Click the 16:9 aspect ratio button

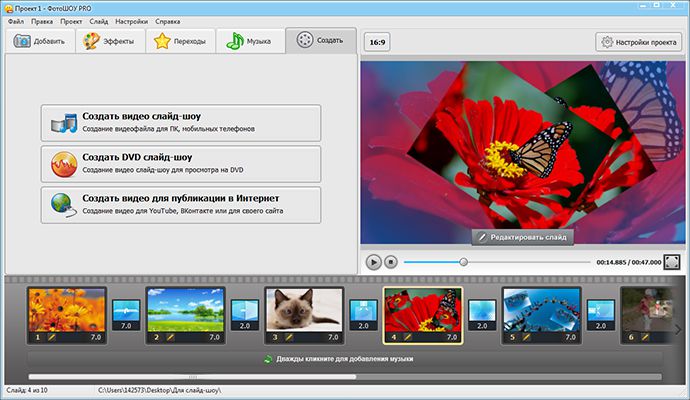click(377, 42)
